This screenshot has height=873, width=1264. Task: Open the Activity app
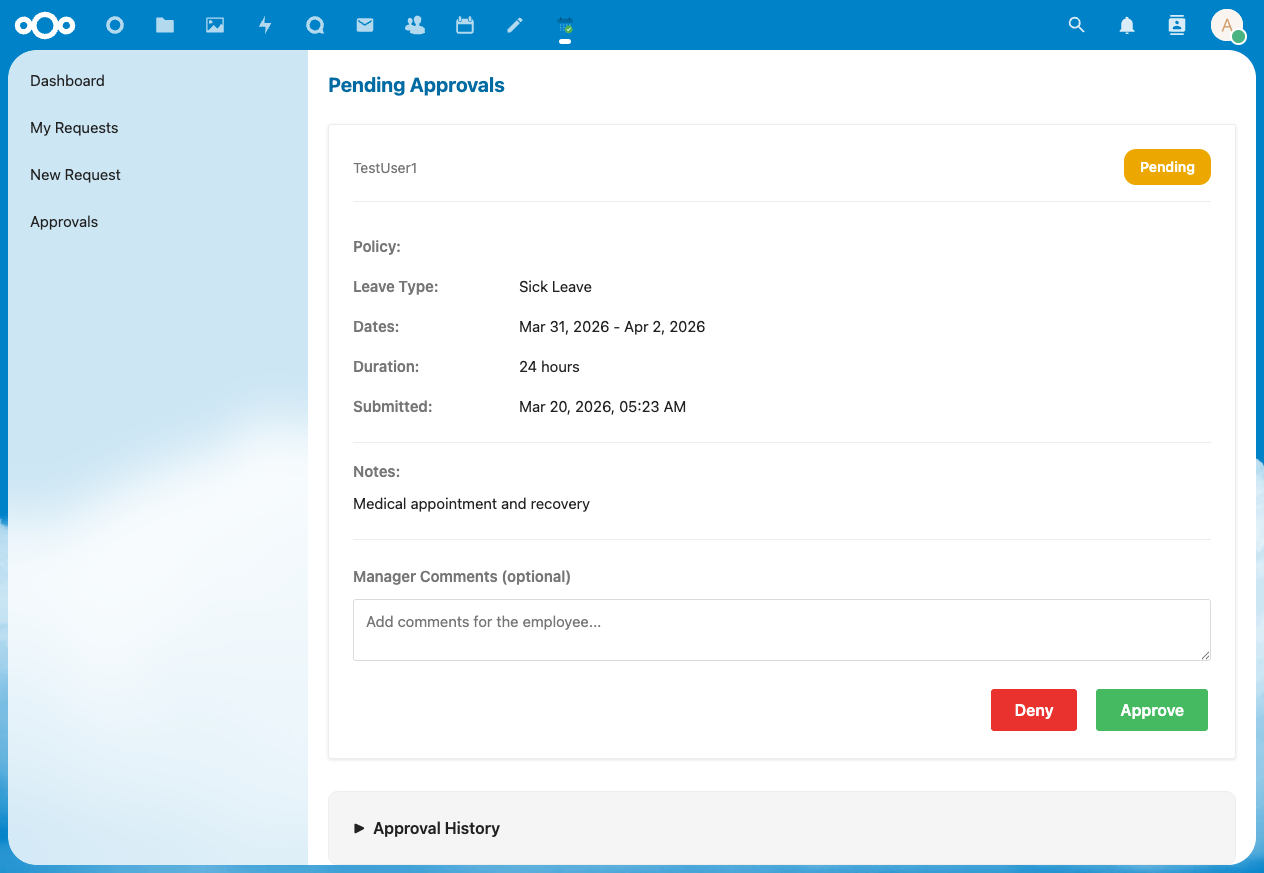tap(264, 25)
